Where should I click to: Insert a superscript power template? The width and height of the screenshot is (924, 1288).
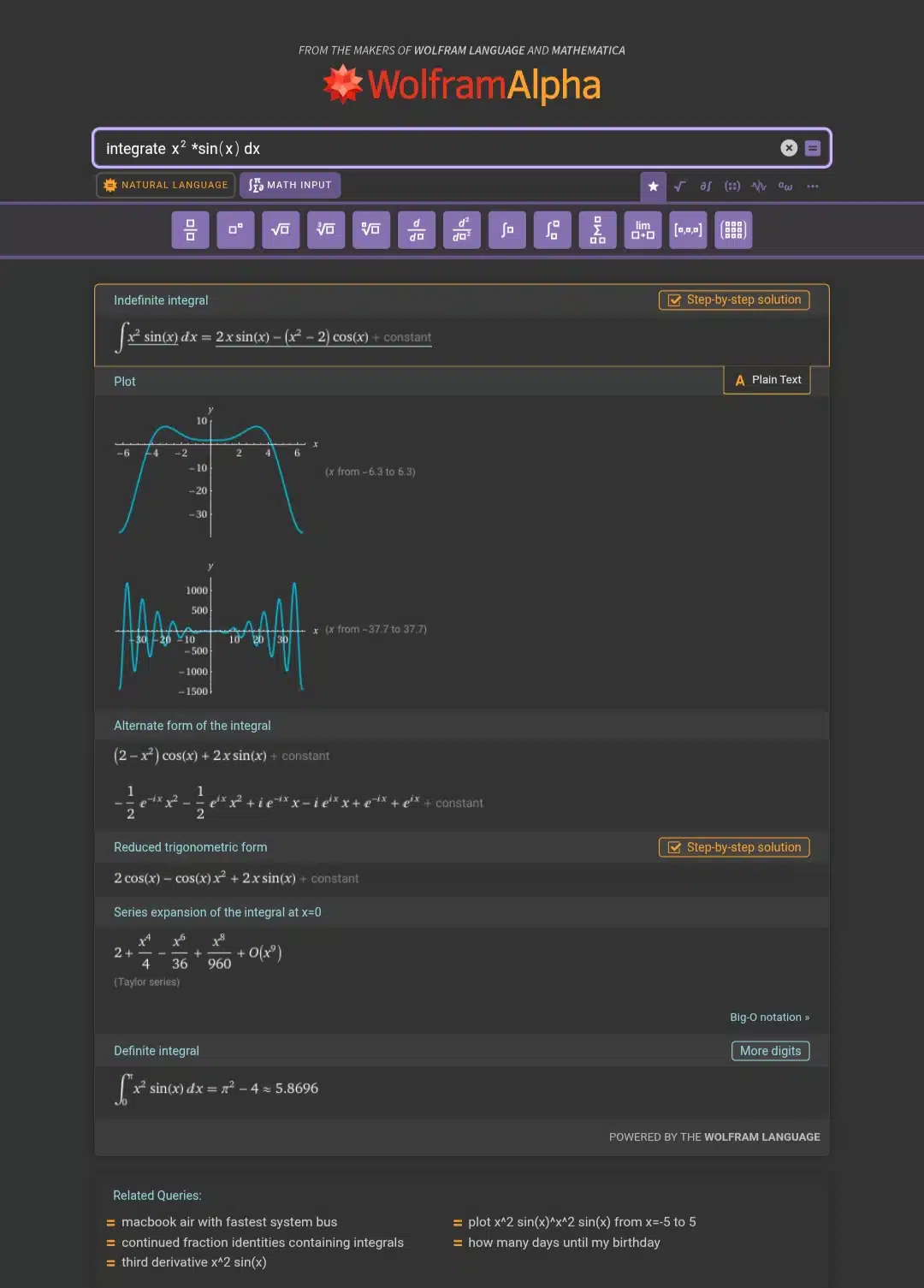[235, 229]
